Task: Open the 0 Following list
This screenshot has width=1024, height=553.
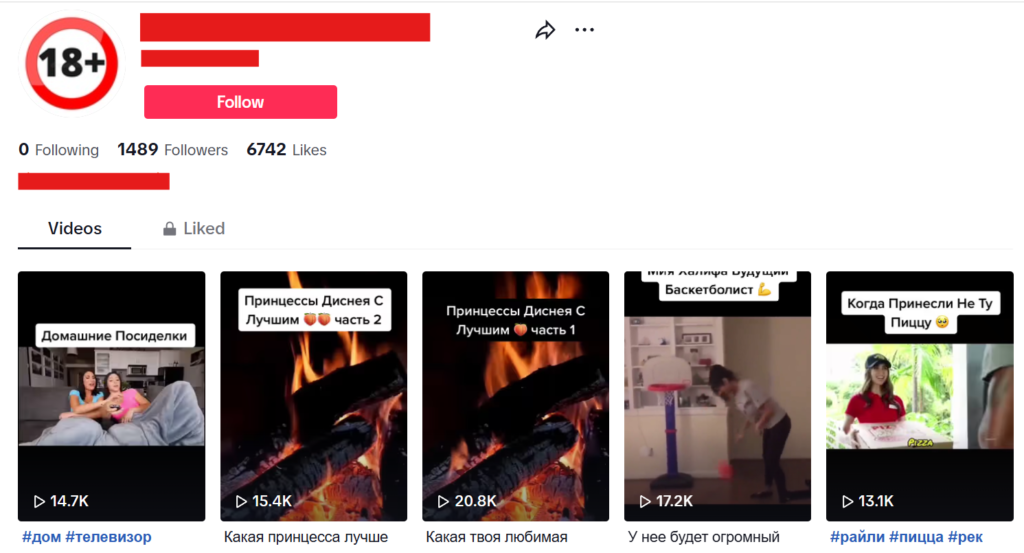Action: 59,150
